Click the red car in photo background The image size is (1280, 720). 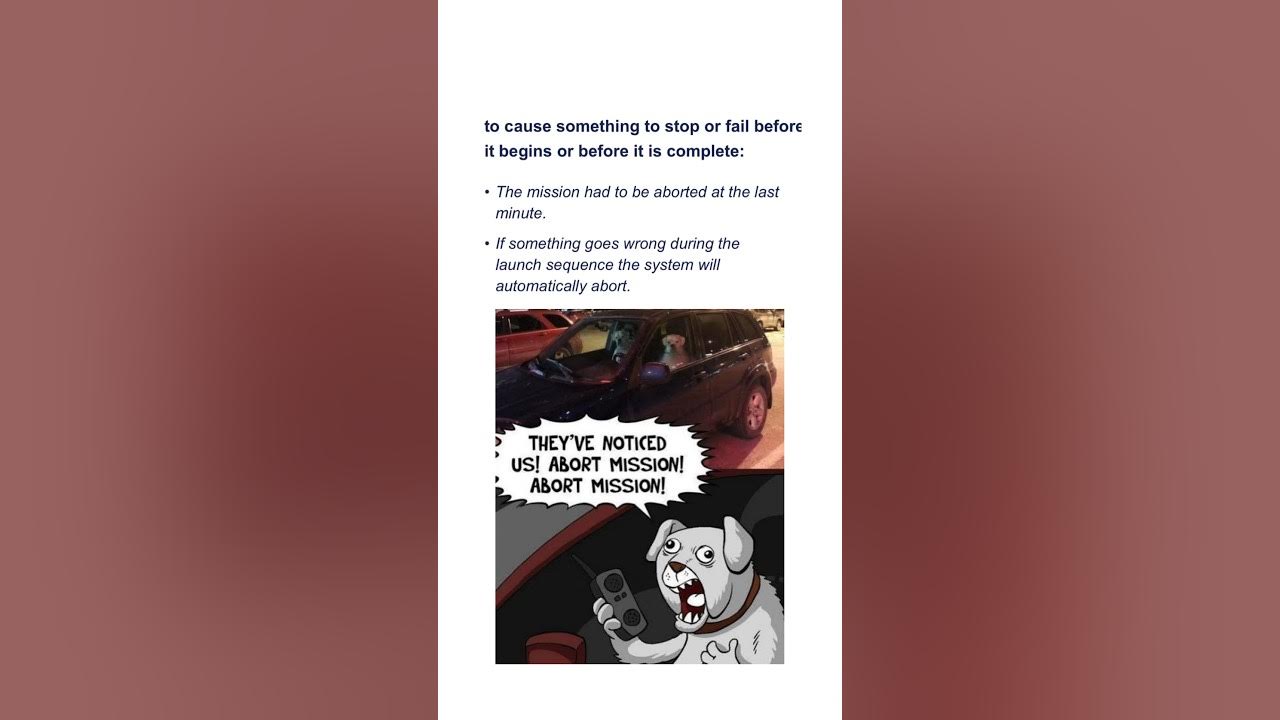point(532,336)
